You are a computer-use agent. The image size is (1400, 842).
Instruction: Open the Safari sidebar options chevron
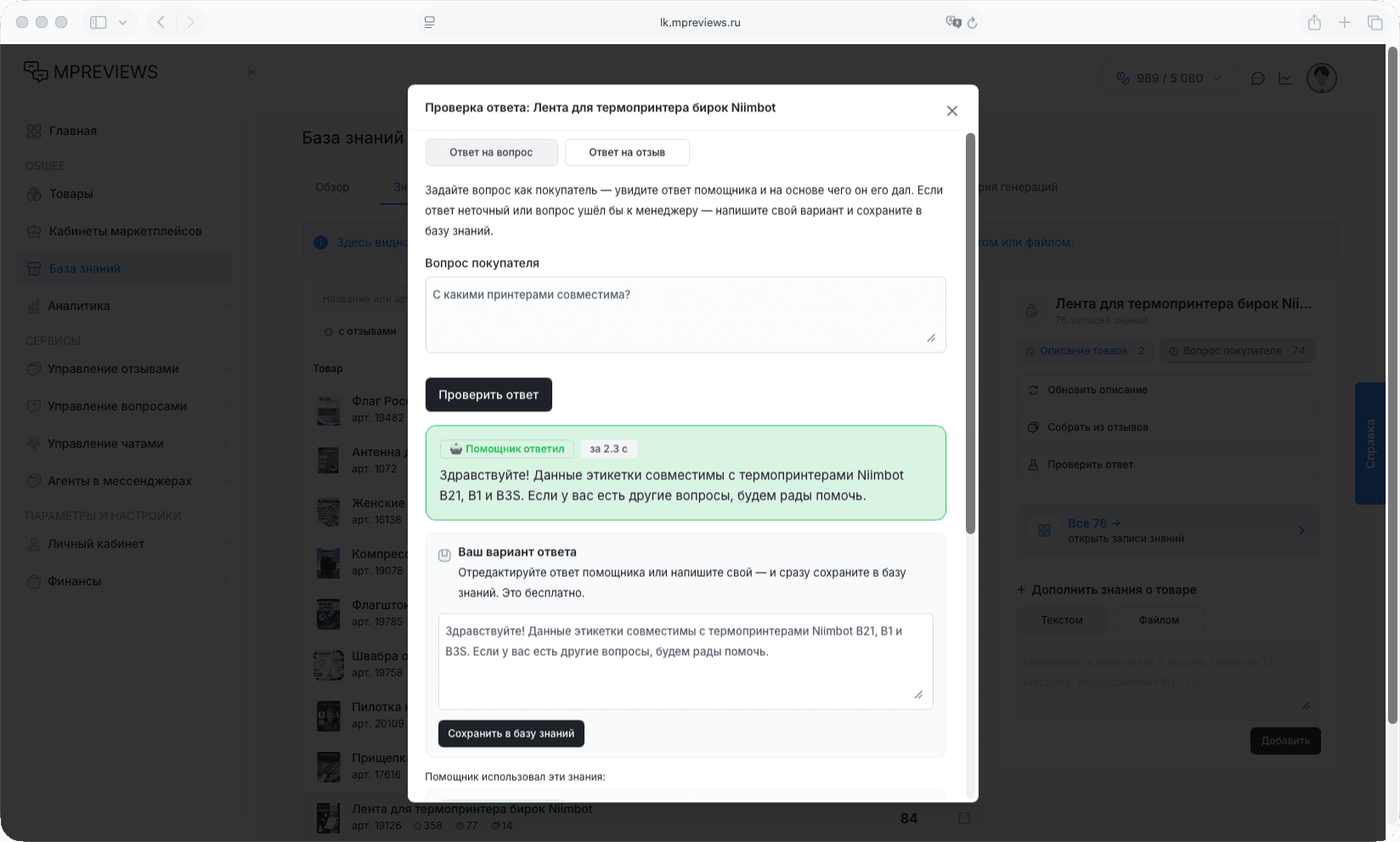(x=122, y=22)
